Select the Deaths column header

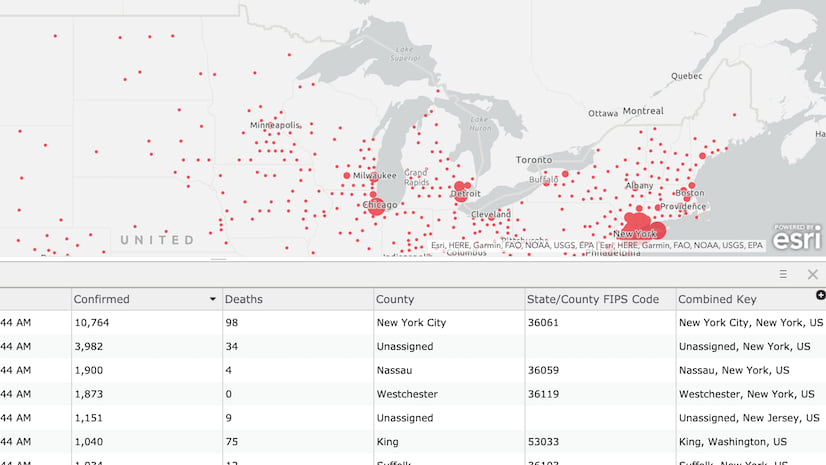click(x=298, y=299)
